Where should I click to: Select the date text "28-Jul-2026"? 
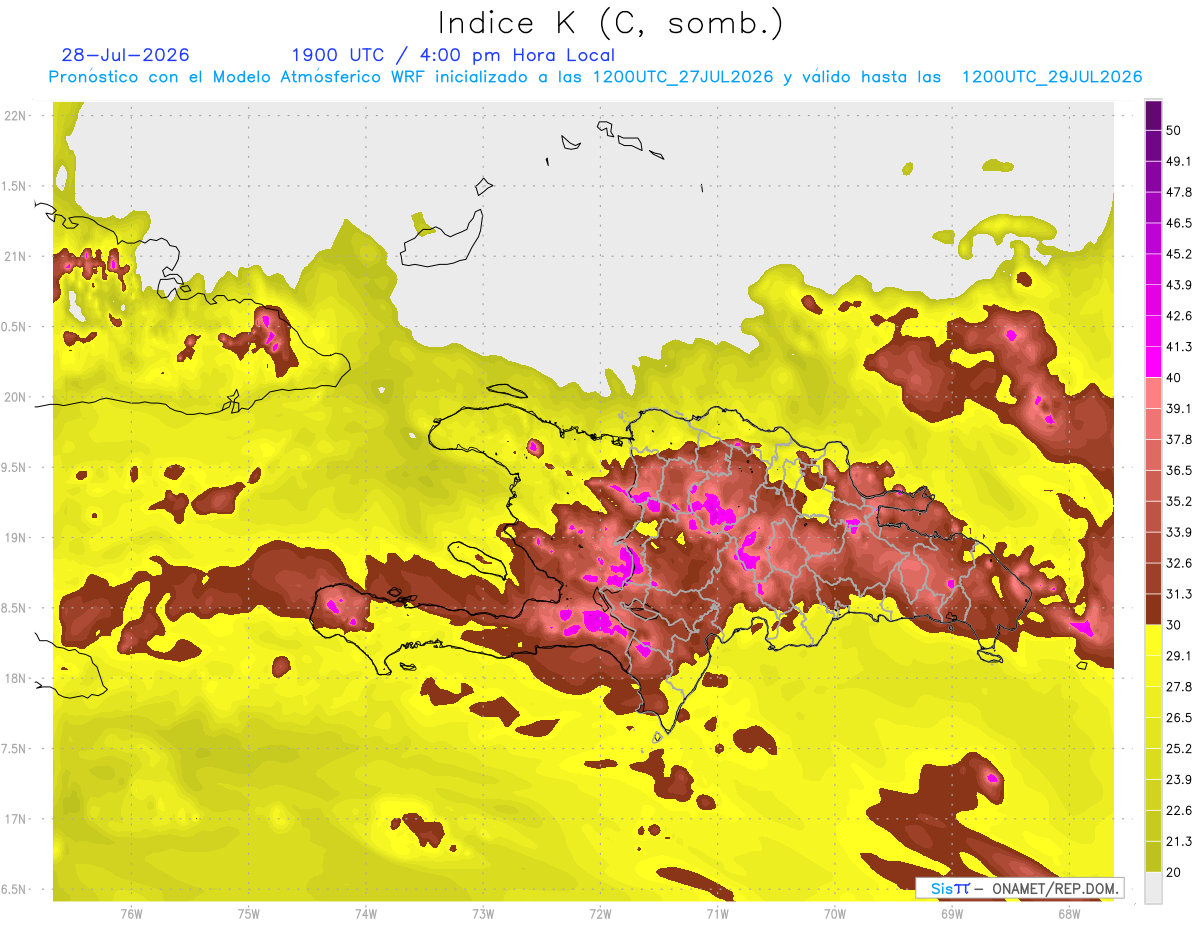pyautogui.click(x=125, y=55)
